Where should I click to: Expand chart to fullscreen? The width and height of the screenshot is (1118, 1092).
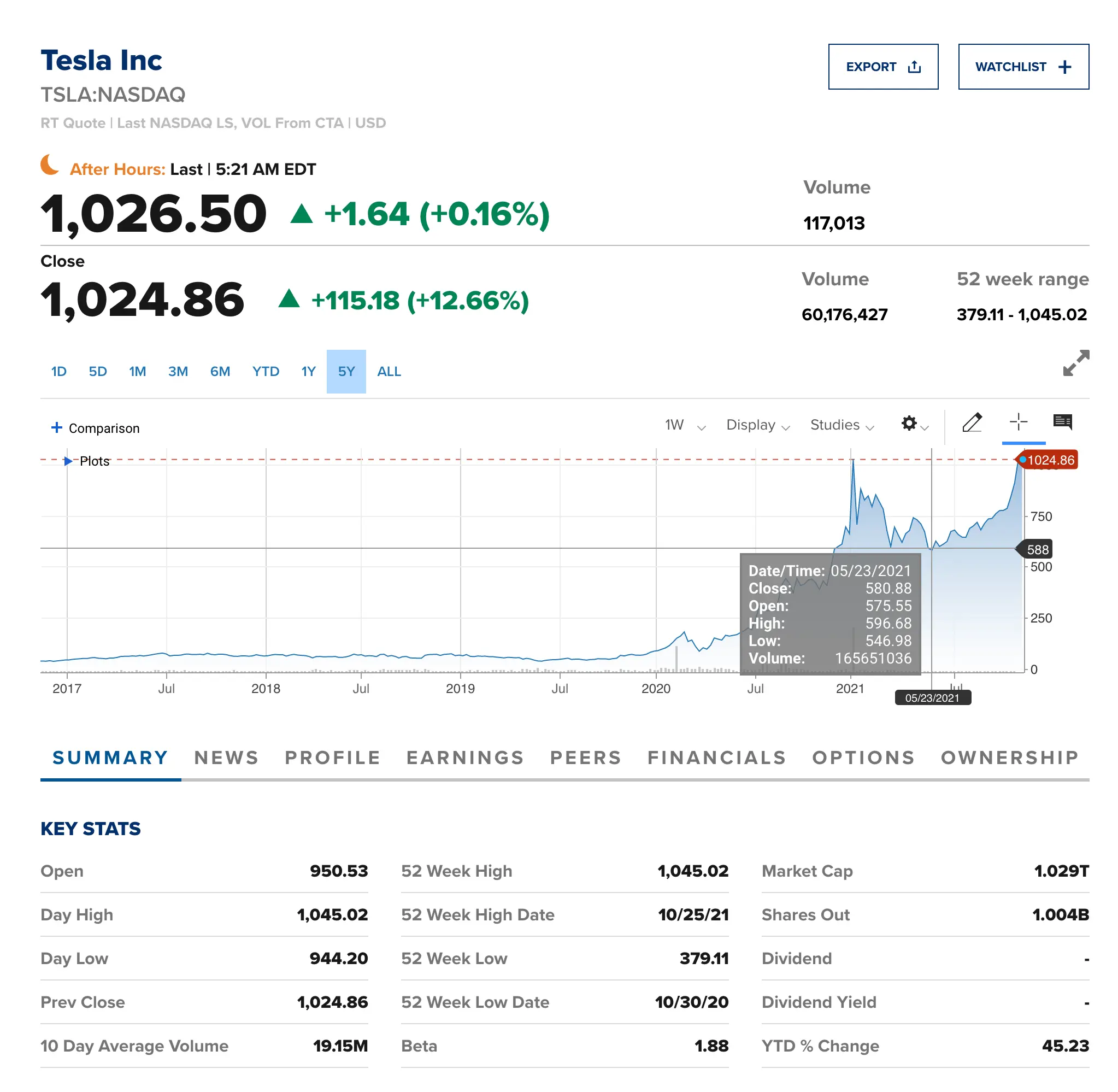coord(1075,363)
